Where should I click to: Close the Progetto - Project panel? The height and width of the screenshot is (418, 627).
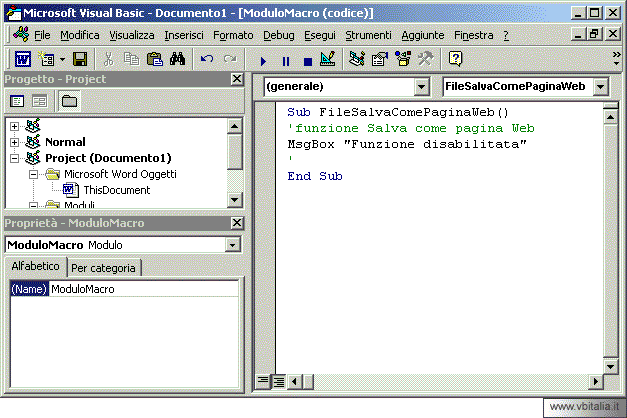click(x=237, y=79)
